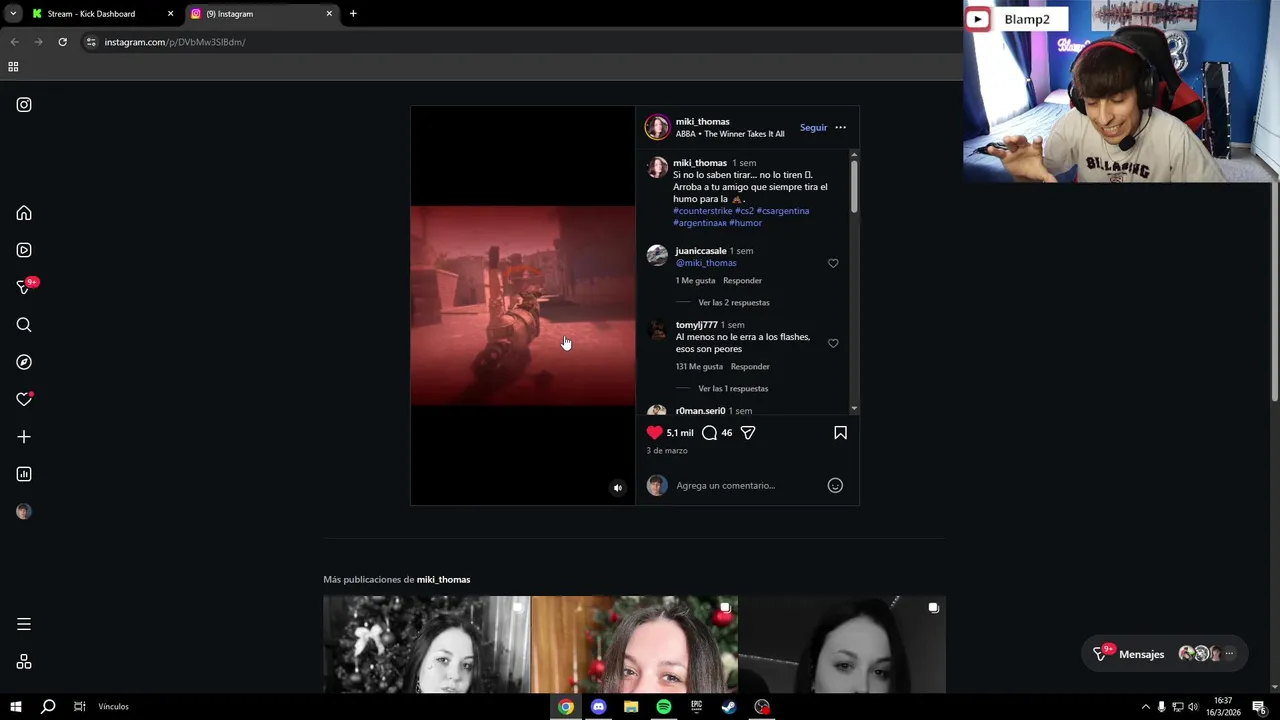Screen dimensions: 1280x720
Task: Like tomylj777's comment
Action: [833, 343]
